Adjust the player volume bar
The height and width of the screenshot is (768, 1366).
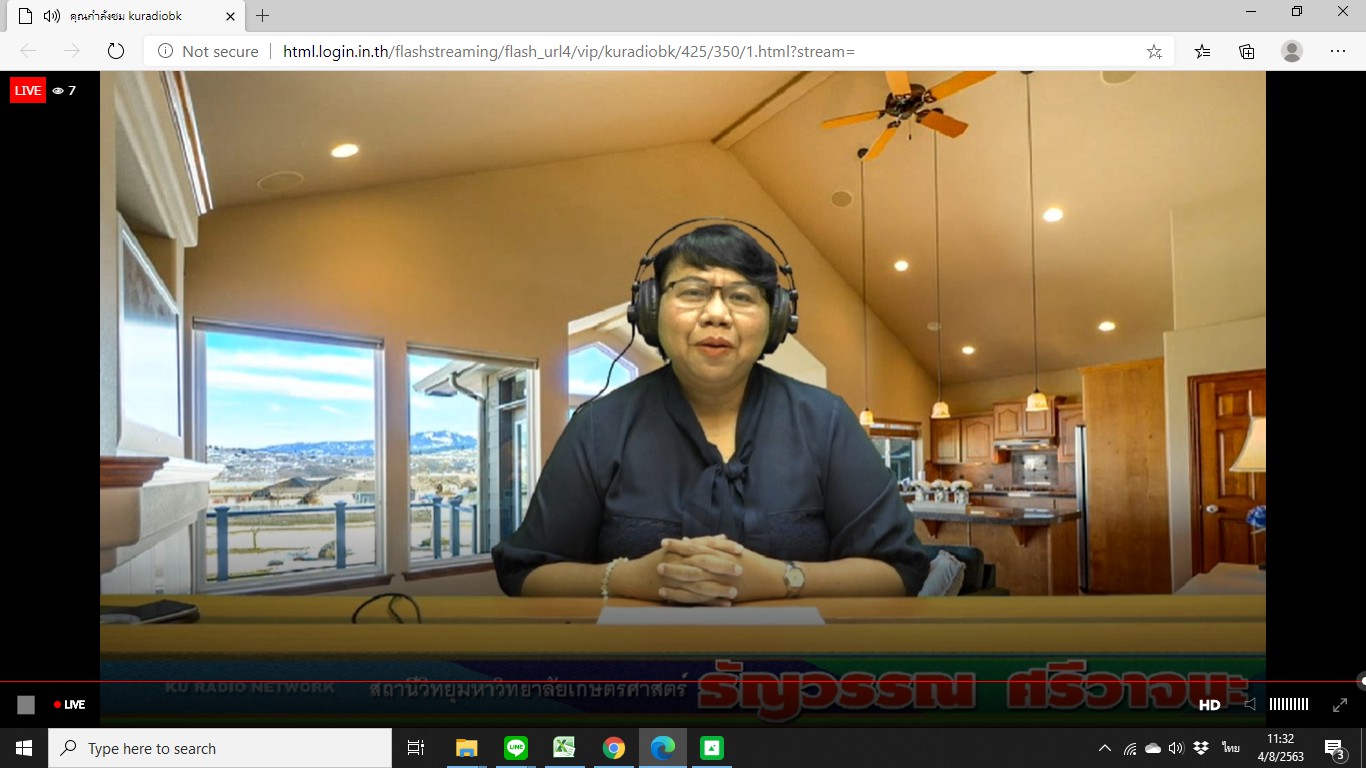pos(1288,705)
